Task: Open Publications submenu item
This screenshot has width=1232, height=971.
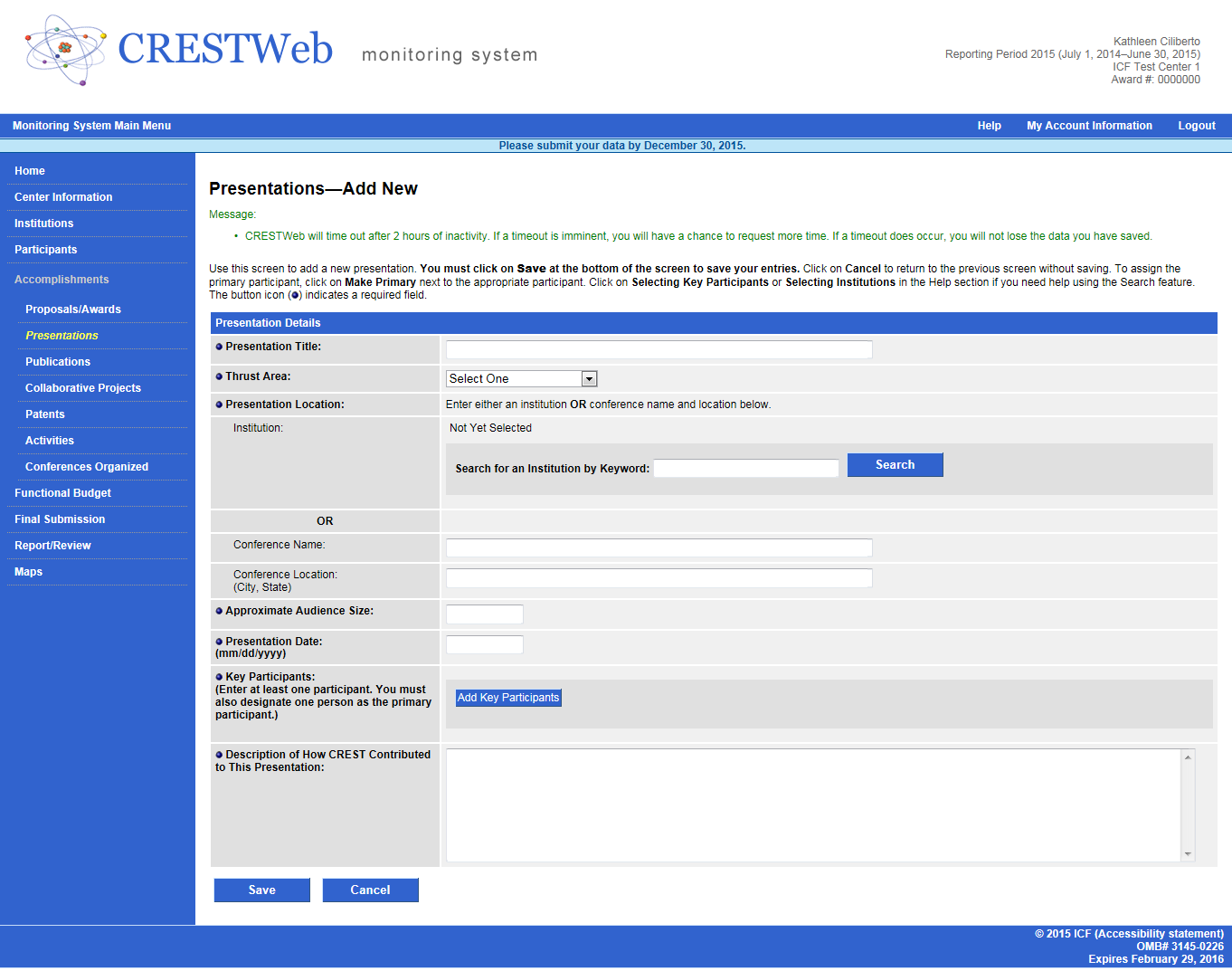Action: (x=58, y=362)
